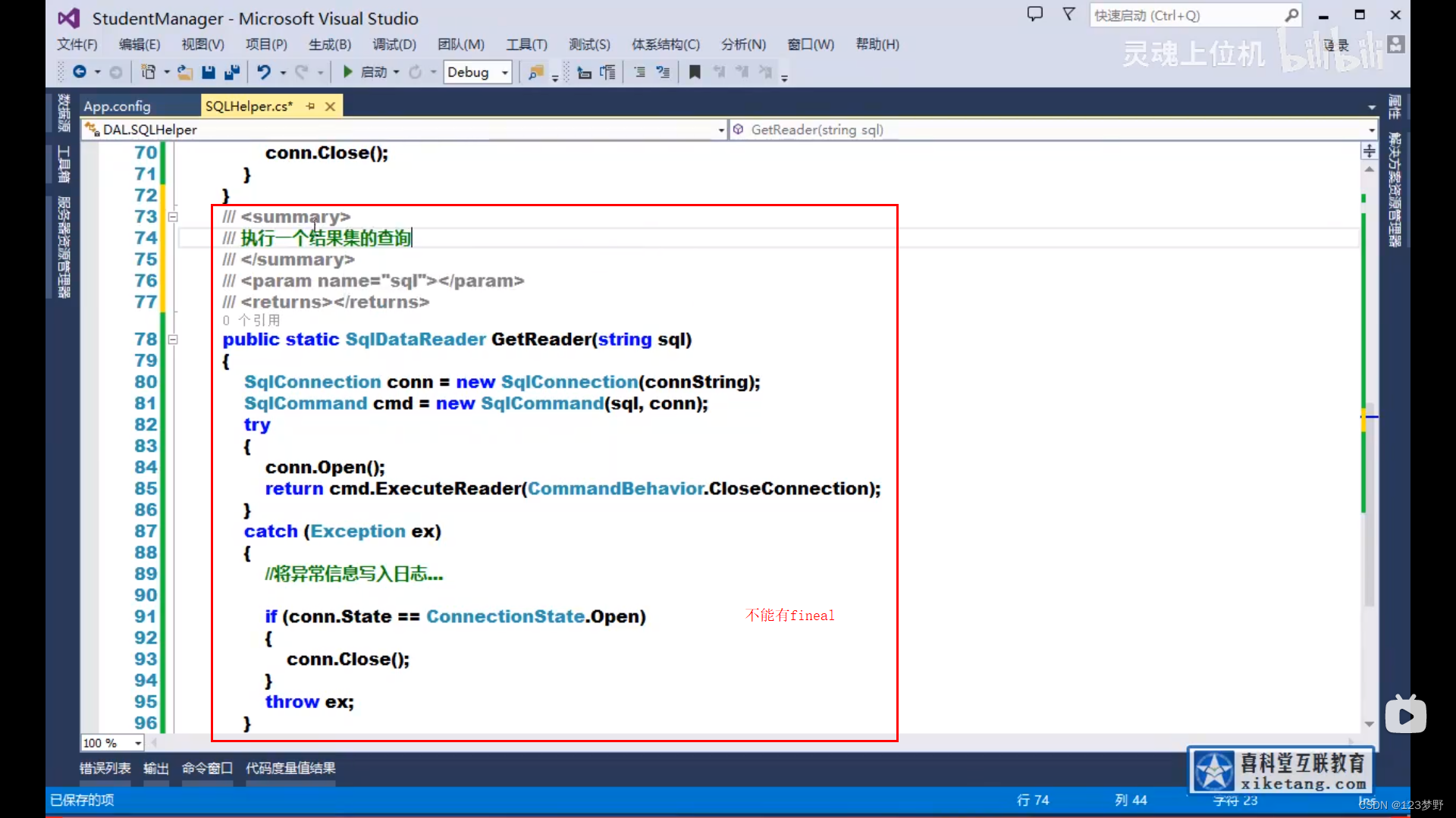Open the document tabs overflow dropdown arrow

coord(1372,107)
